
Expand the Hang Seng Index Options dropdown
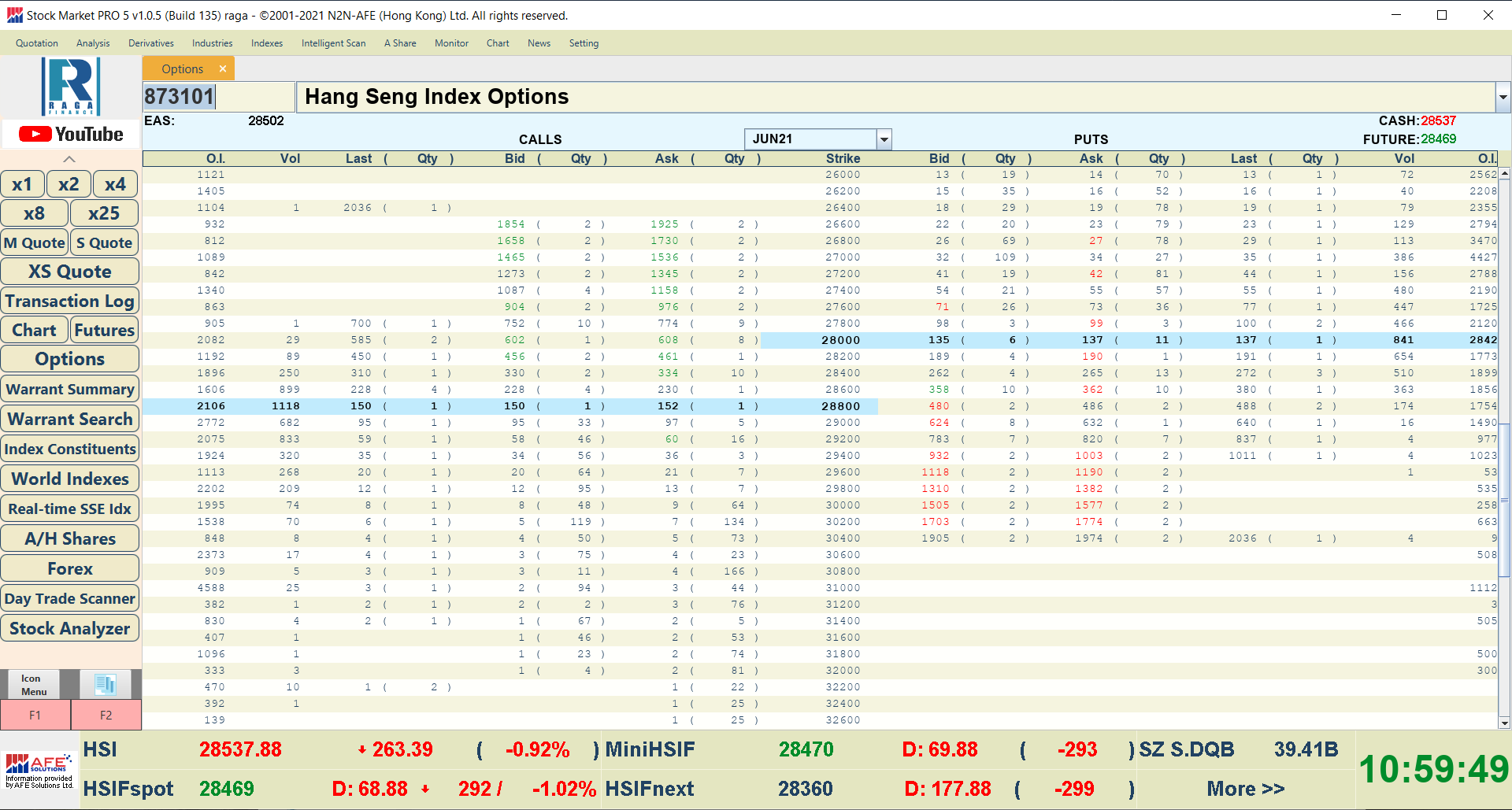tap(1503, 98)
